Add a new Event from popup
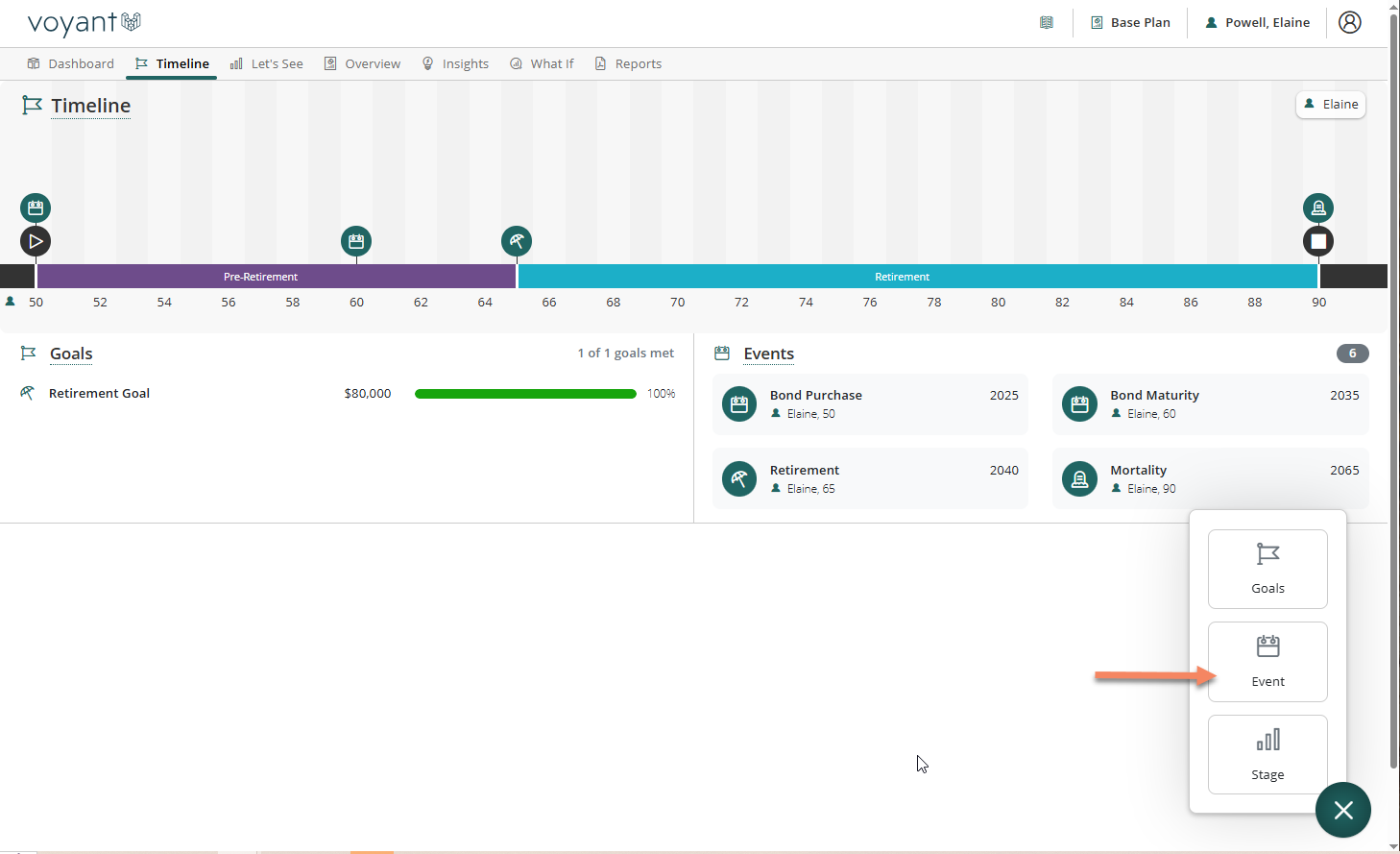The image size is (1400, 854). 1267,661
